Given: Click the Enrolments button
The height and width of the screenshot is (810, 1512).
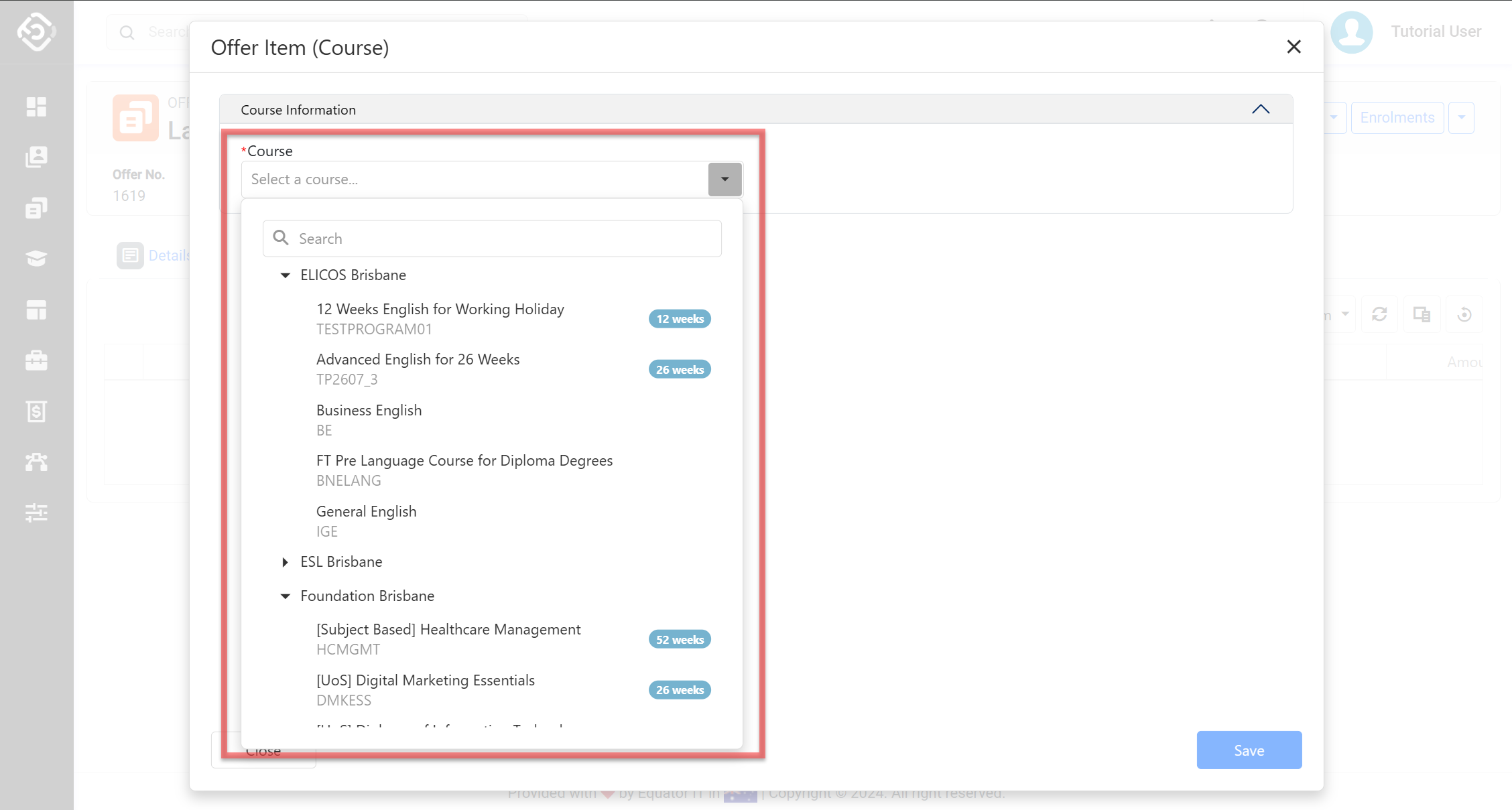Looking at the screenshot, I should [1397, 118].
